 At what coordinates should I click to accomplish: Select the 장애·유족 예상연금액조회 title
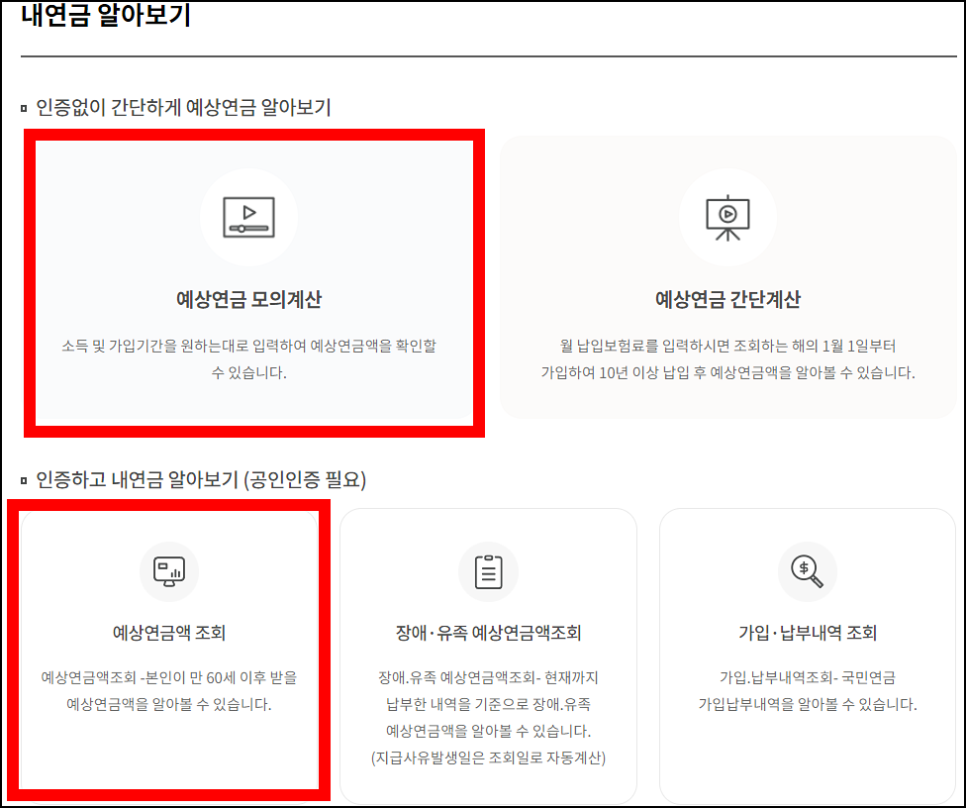(x=489, y=633)
